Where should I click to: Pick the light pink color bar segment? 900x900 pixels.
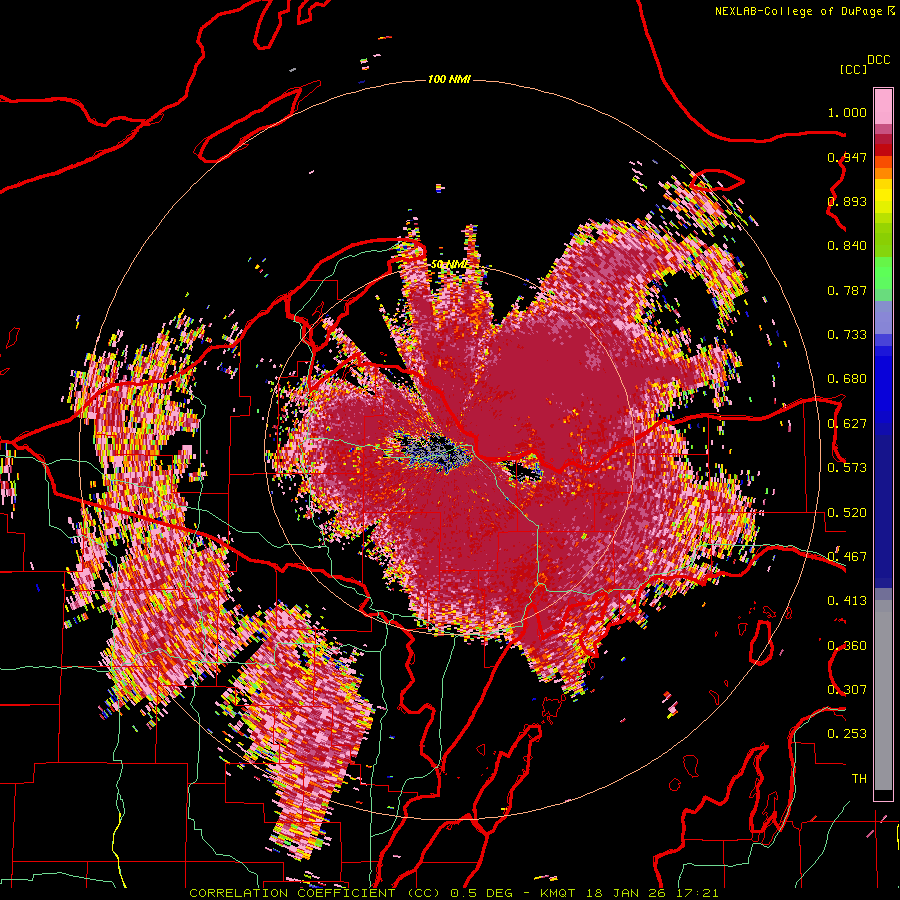(883, 106)
